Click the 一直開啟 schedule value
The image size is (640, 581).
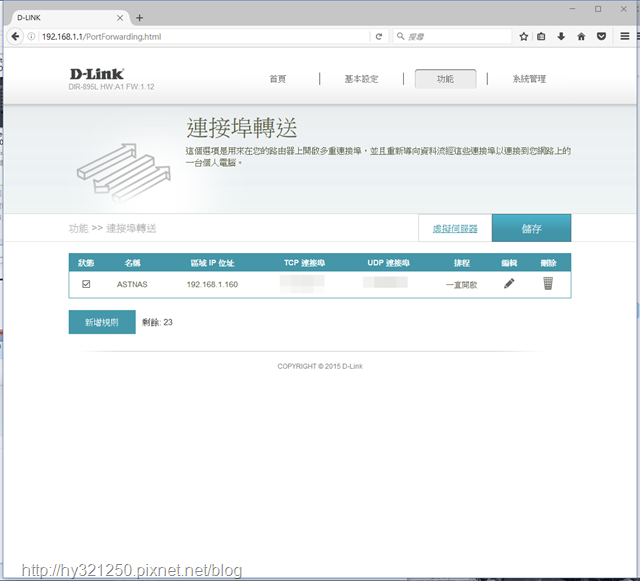click(x=461, y=285)
